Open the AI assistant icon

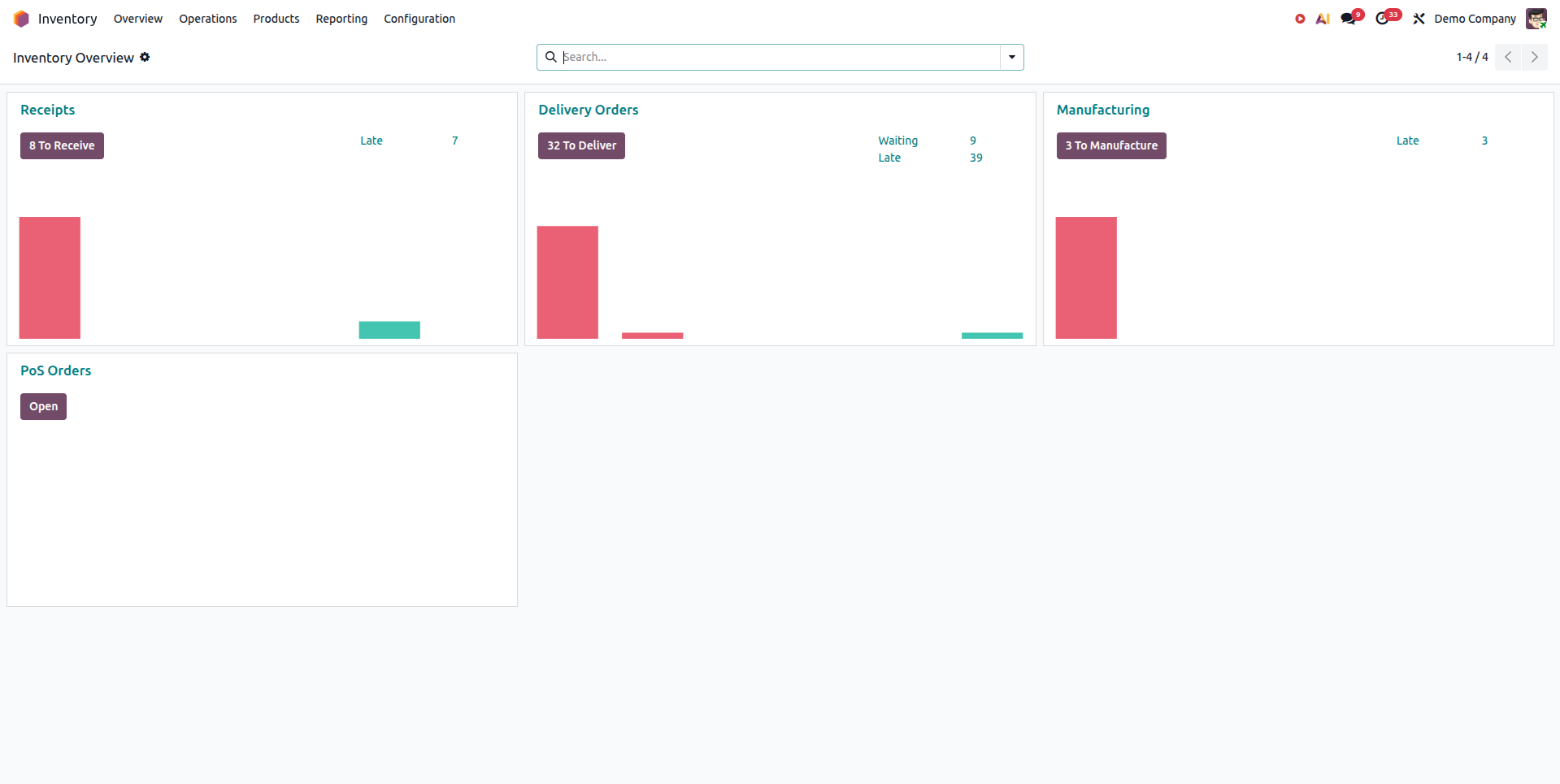point(1323,19)
